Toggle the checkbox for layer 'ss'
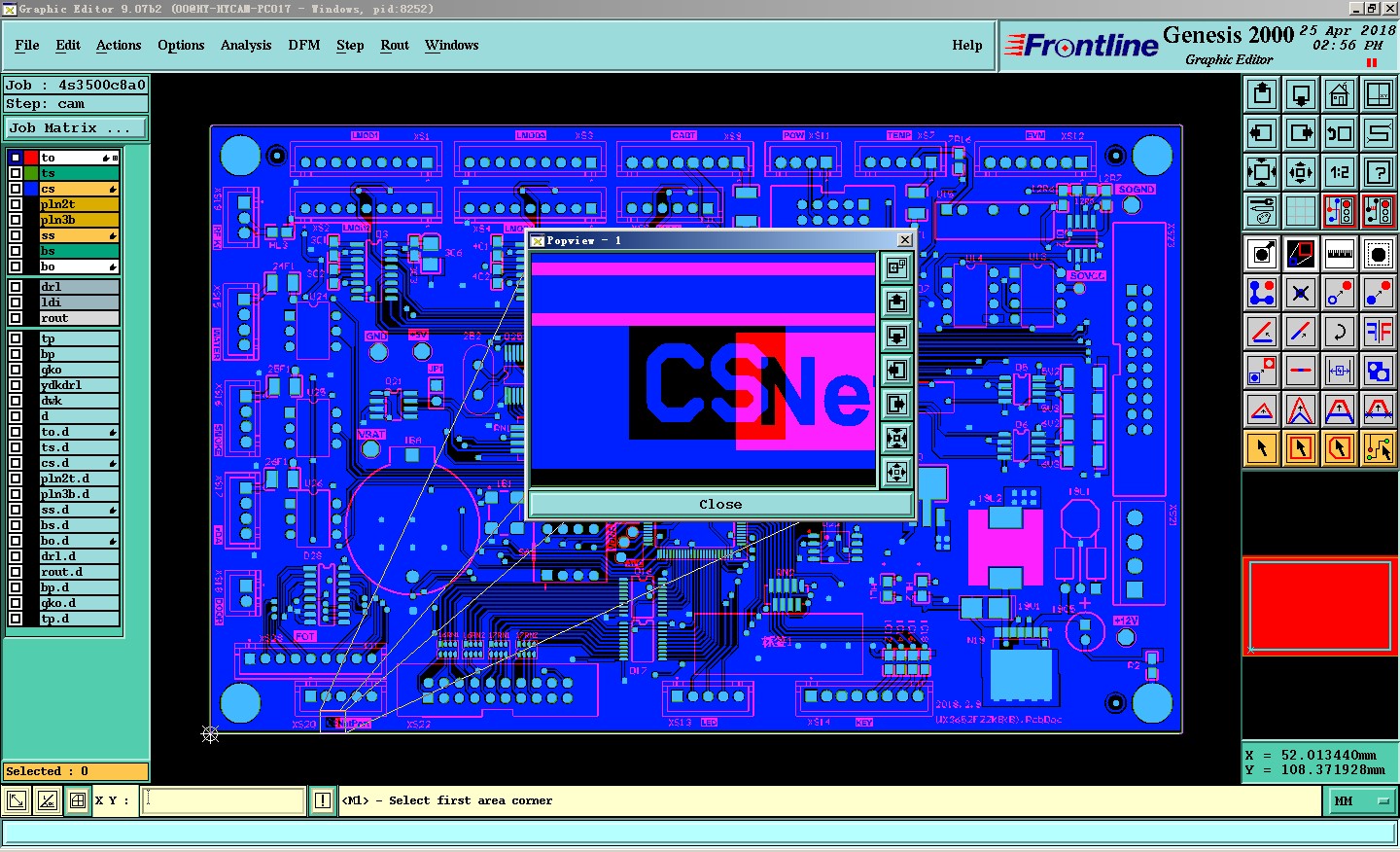 pos(16,235)
